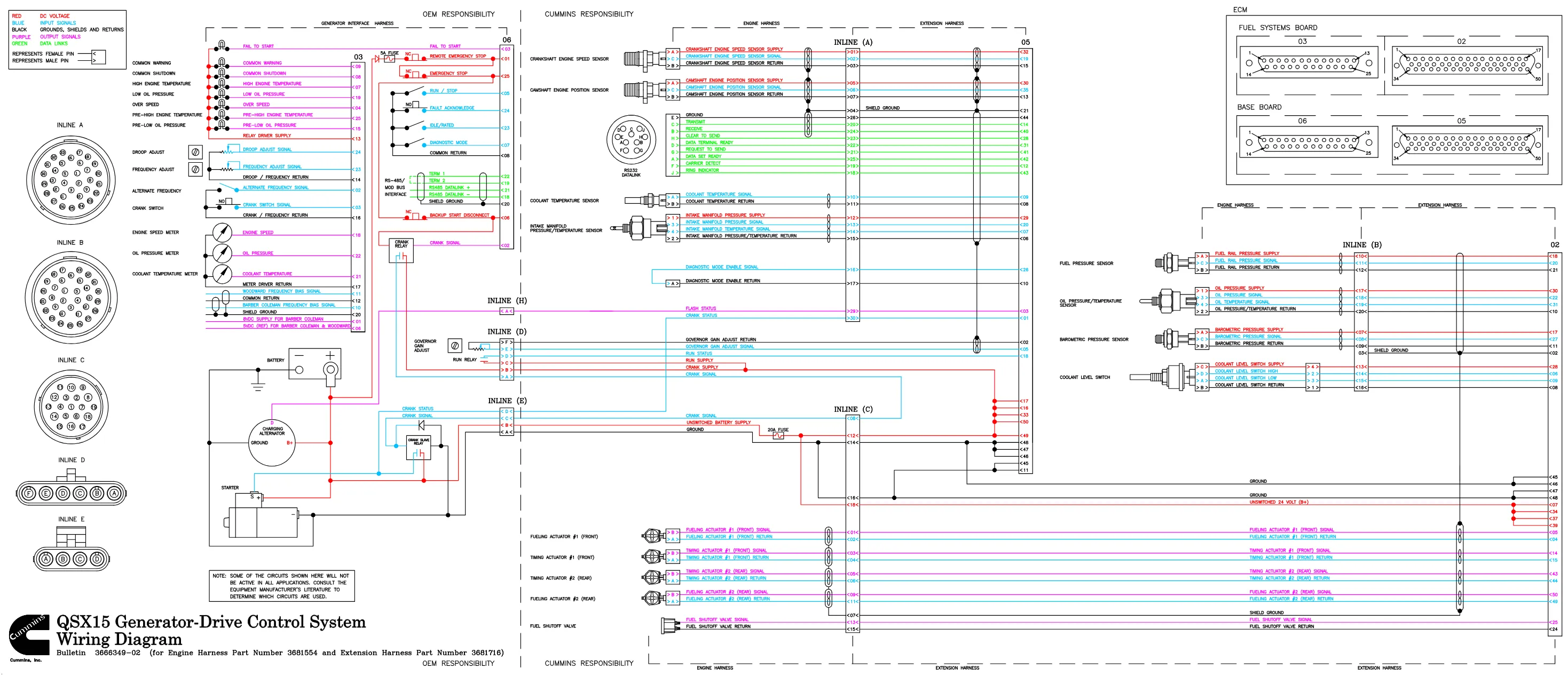This screenshot has width=1568, height=676.
Task: Click the 'REMOTE EMERGENCY STOP' wire label
Action: tap(457, 56)
